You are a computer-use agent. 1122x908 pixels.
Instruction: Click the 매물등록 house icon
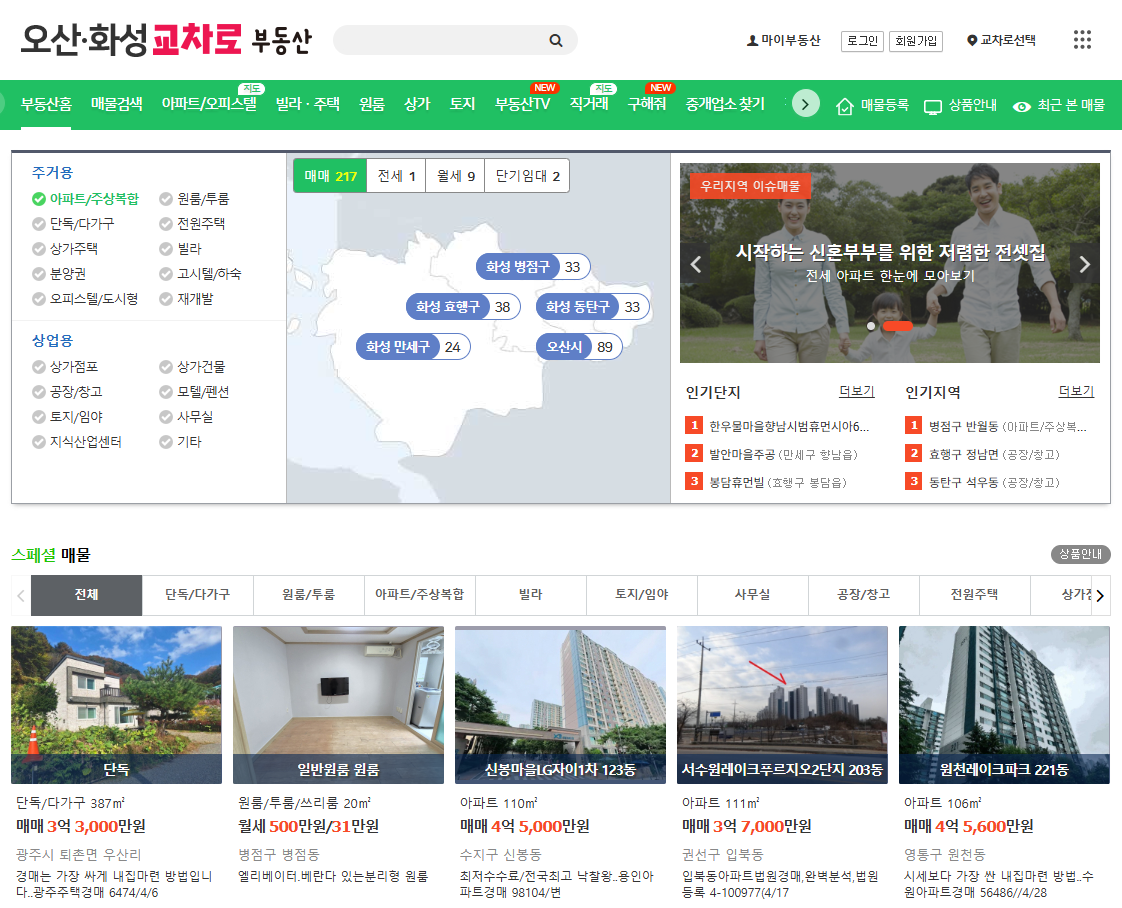click(846, 104)
